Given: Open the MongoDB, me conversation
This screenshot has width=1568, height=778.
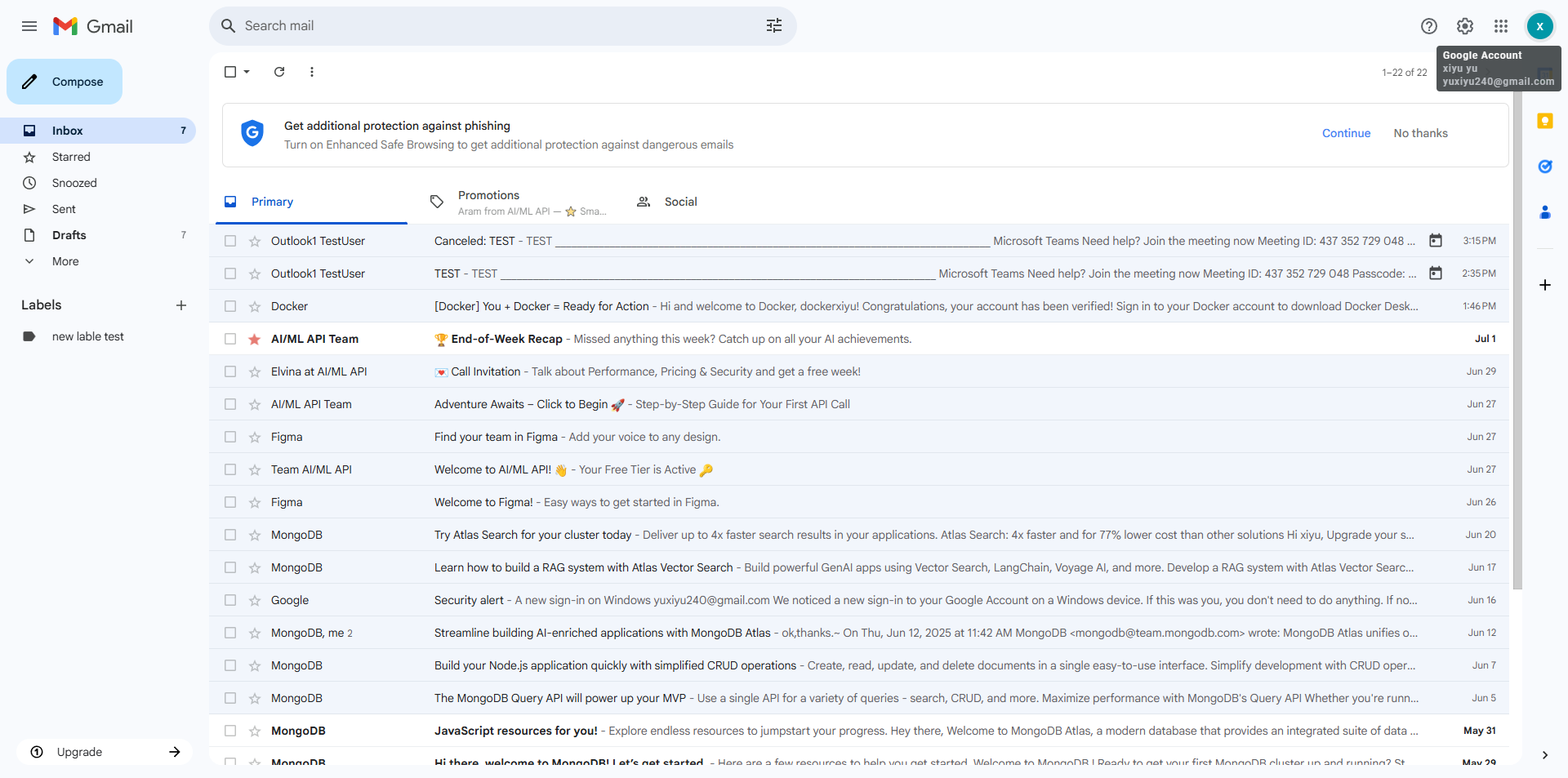Looking at the screenshot, I should [859, 633].
